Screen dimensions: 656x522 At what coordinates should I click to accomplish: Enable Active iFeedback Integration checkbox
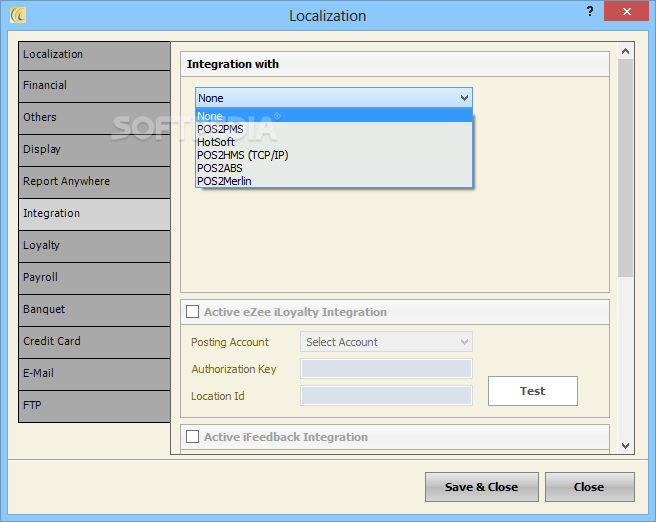coord(192,436)
